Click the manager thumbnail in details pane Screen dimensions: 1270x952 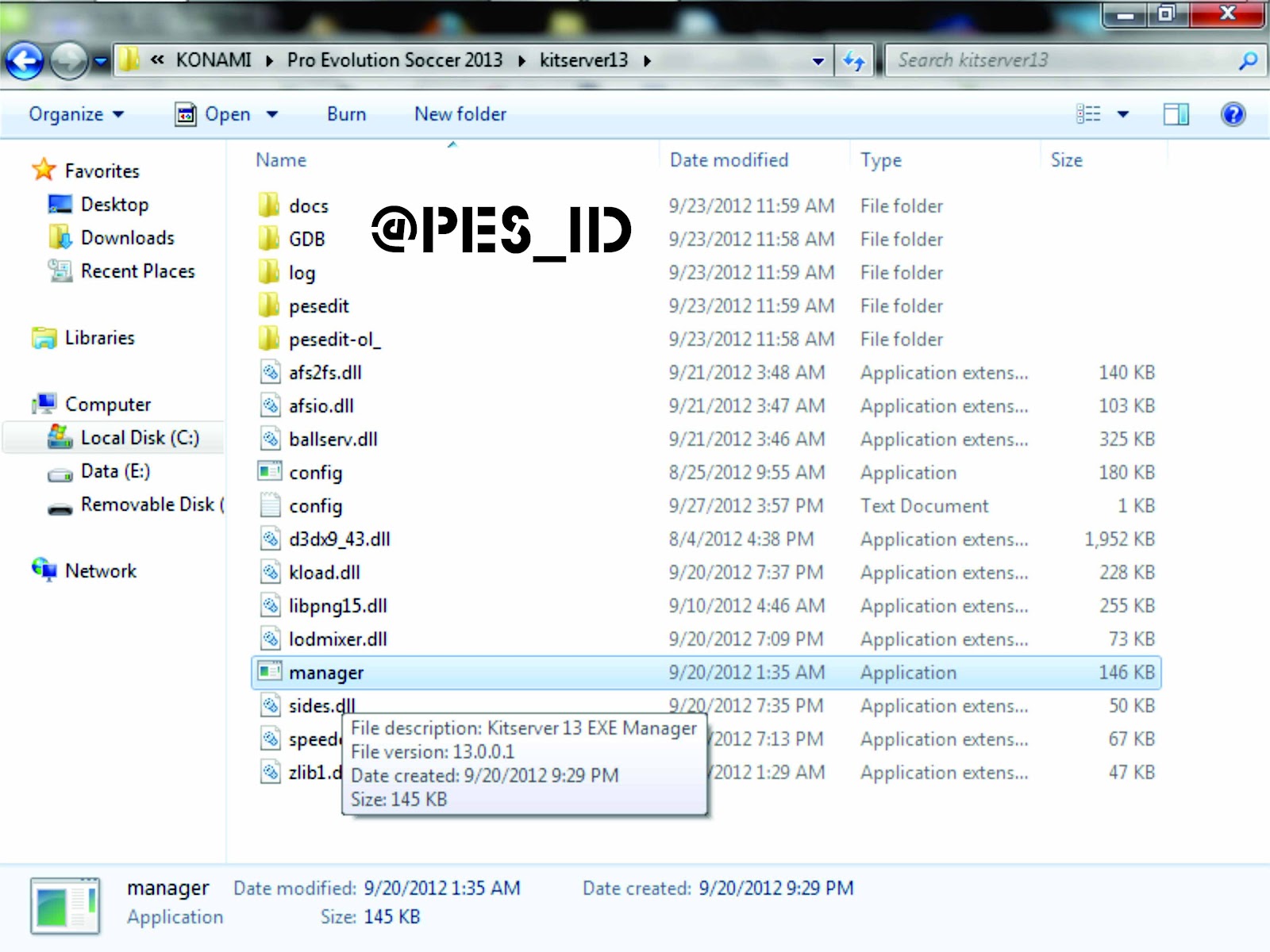coord(66,906)
